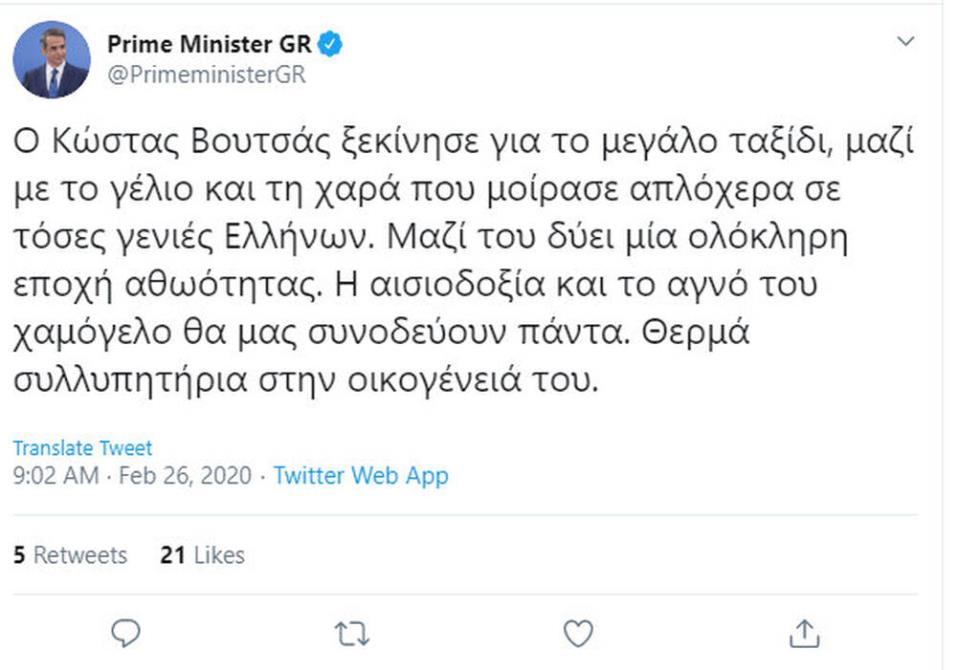Click the blue verified badge
This screenshot has width=980, height=670.
point(331,44)
